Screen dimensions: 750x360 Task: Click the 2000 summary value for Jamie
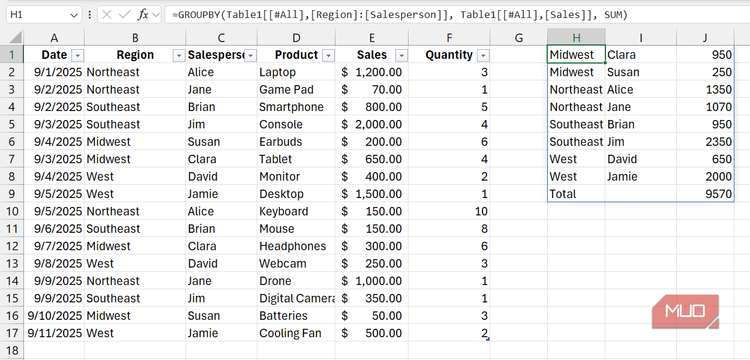(705, 177)
